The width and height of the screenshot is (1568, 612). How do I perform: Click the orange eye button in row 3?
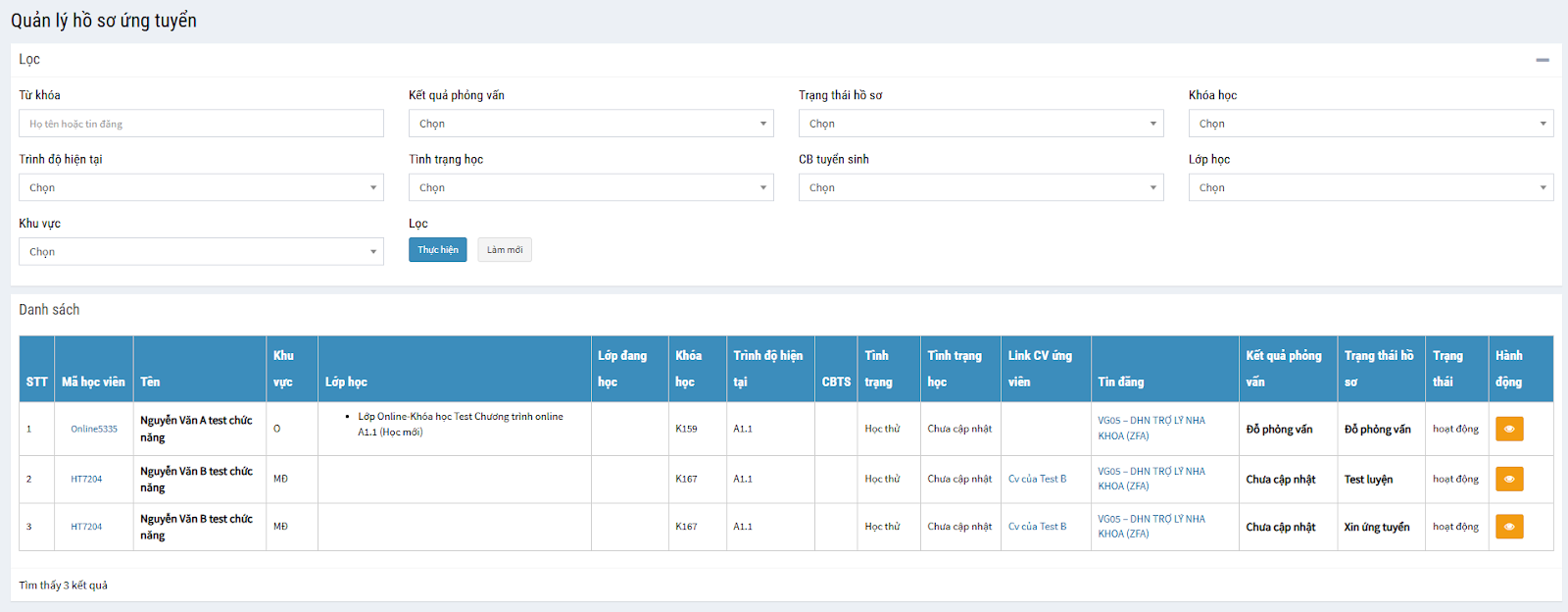[x=1508, y=527]
